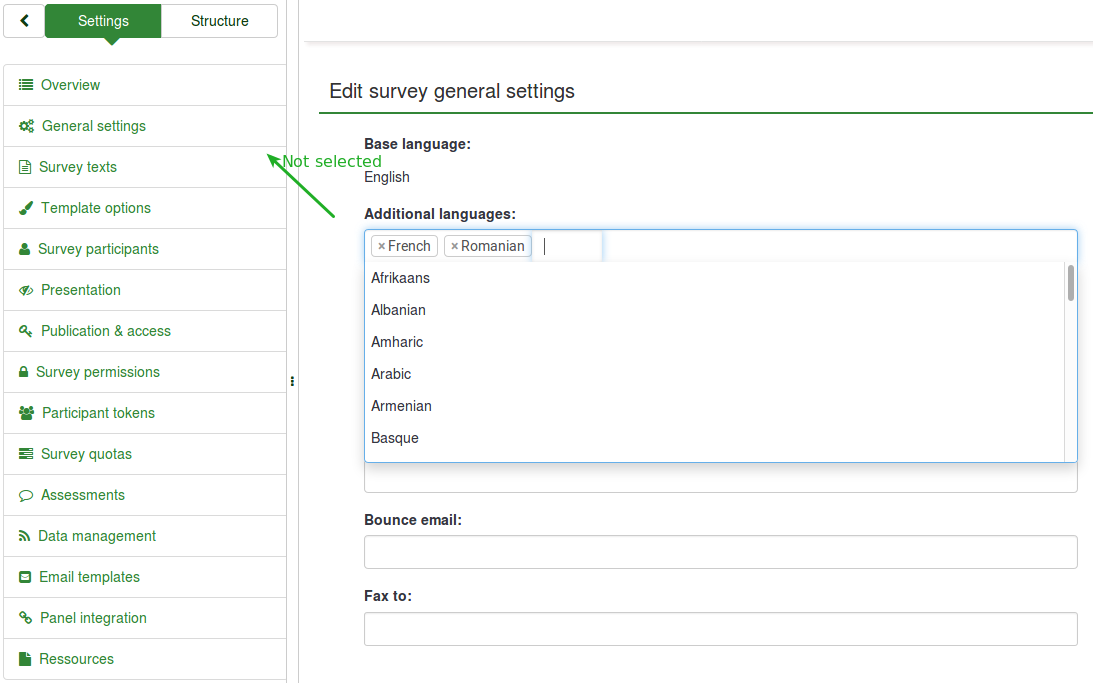Viewport: 1093px width, 683px height.
Task: Click the Overview list icon
Action: pos(26,85)
